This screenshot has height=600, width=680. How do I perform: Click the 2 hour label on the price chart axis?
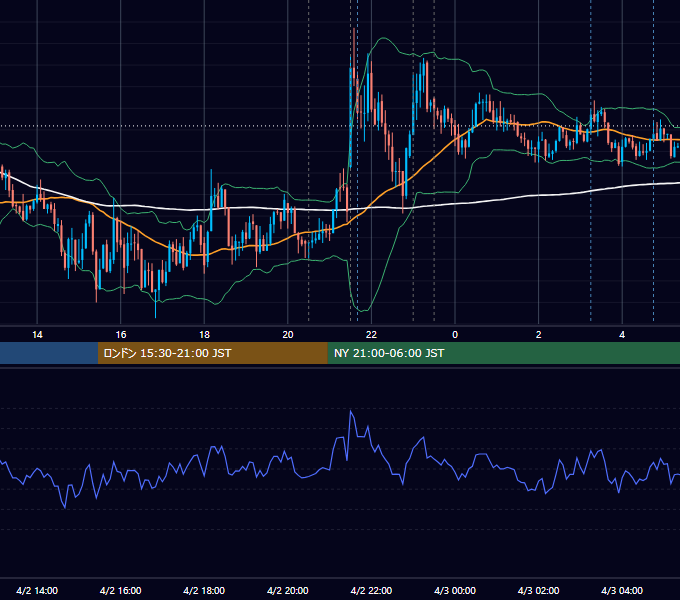click(539, 335)
